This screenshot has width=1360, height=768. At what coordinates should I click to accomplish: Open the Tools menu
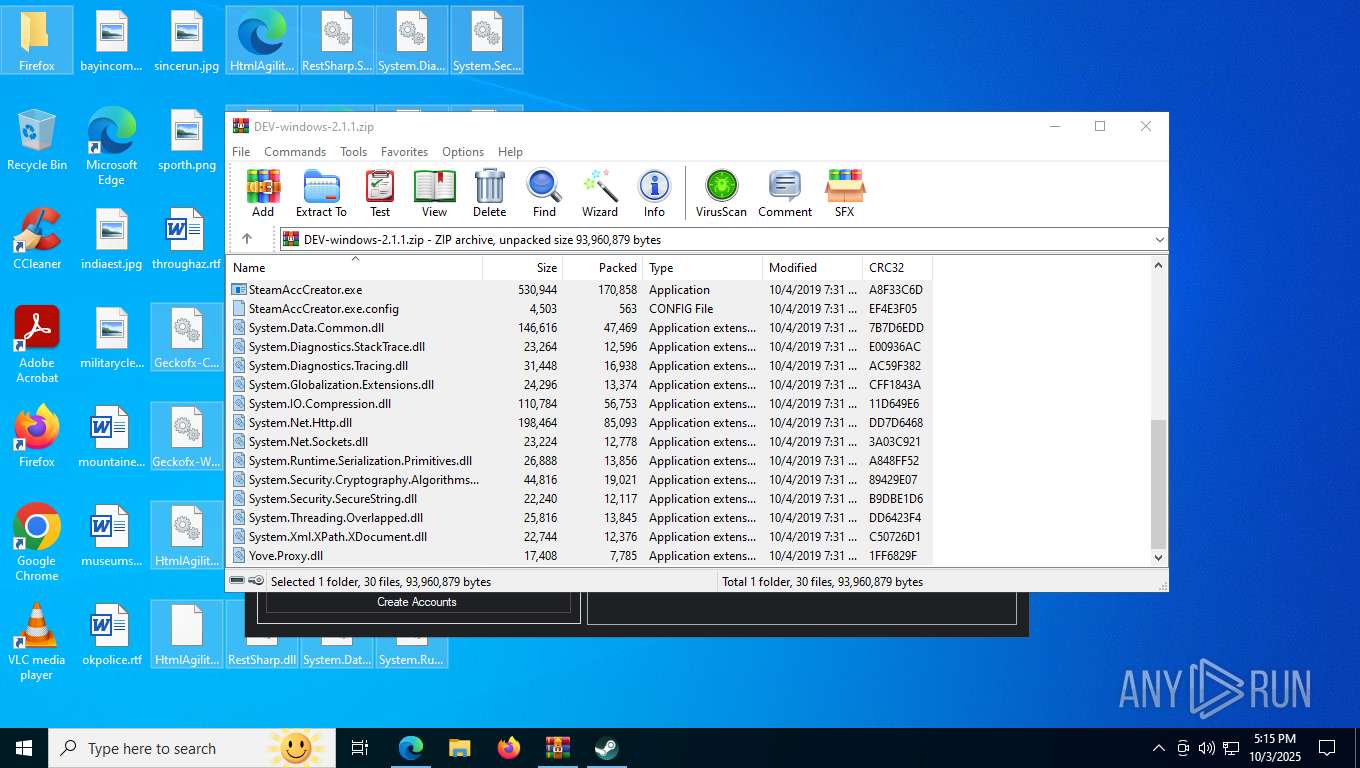click(x=353, y=152)
